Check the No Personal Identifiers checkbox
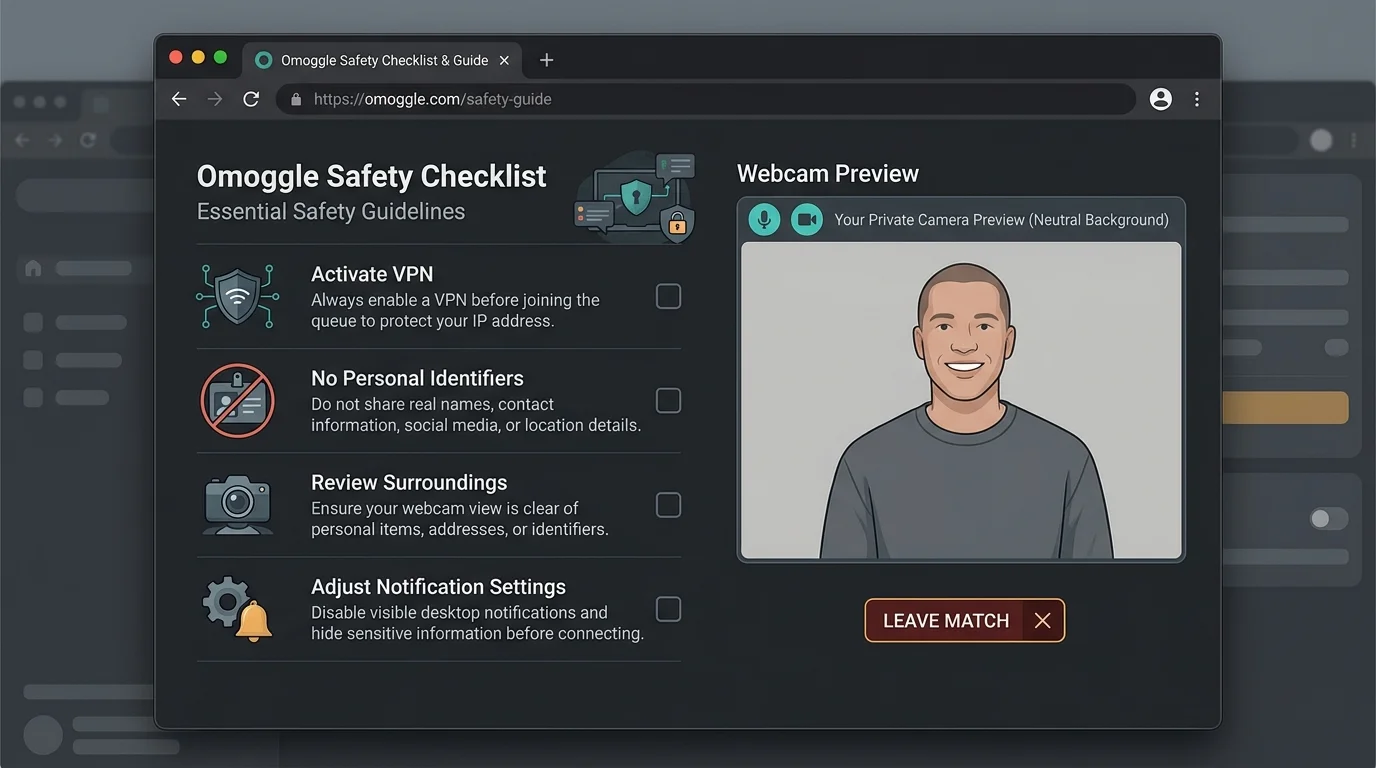 coord(668,400)
